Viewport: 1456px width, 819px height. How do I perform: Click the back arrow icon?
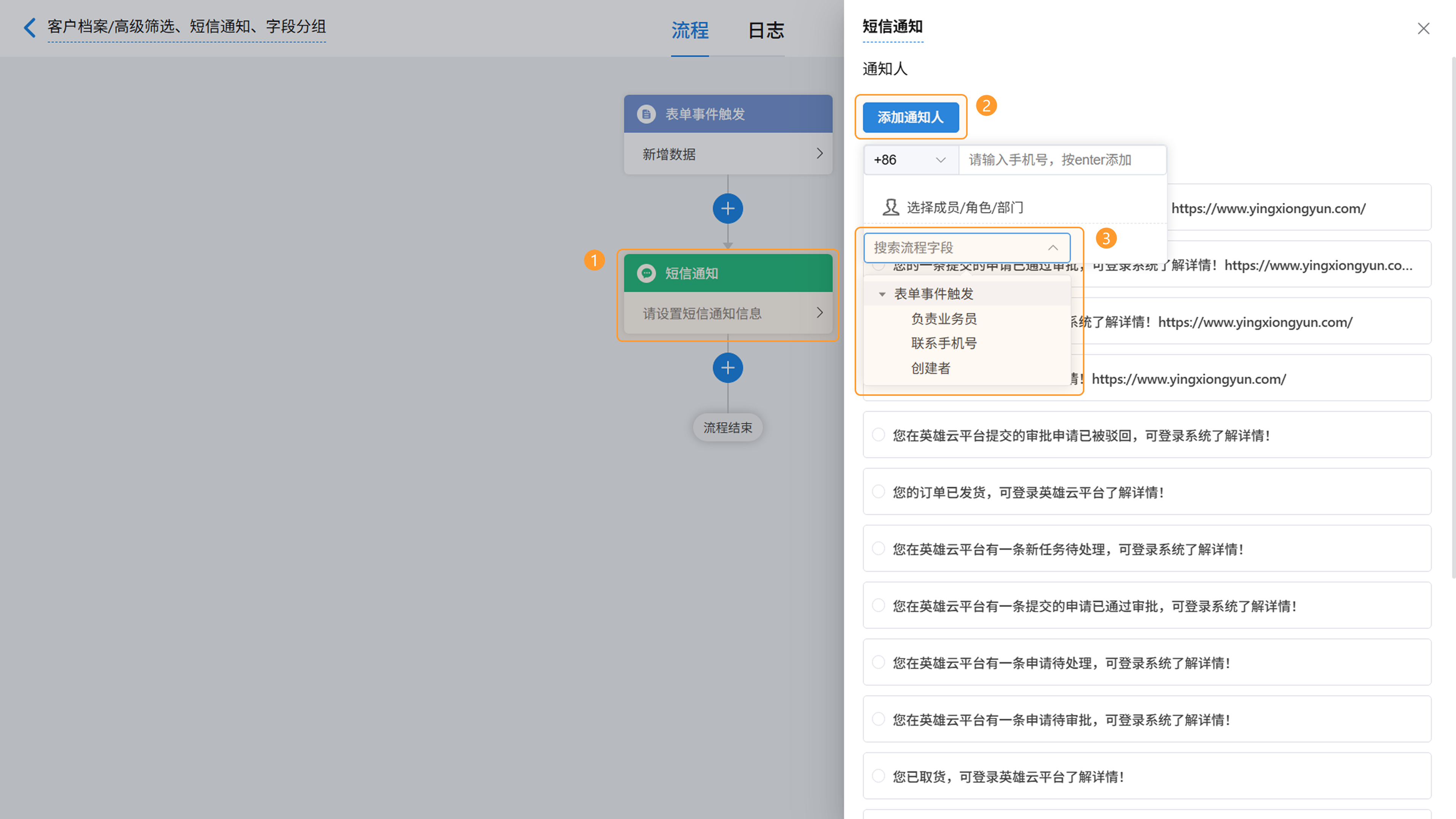coord(30,27)
